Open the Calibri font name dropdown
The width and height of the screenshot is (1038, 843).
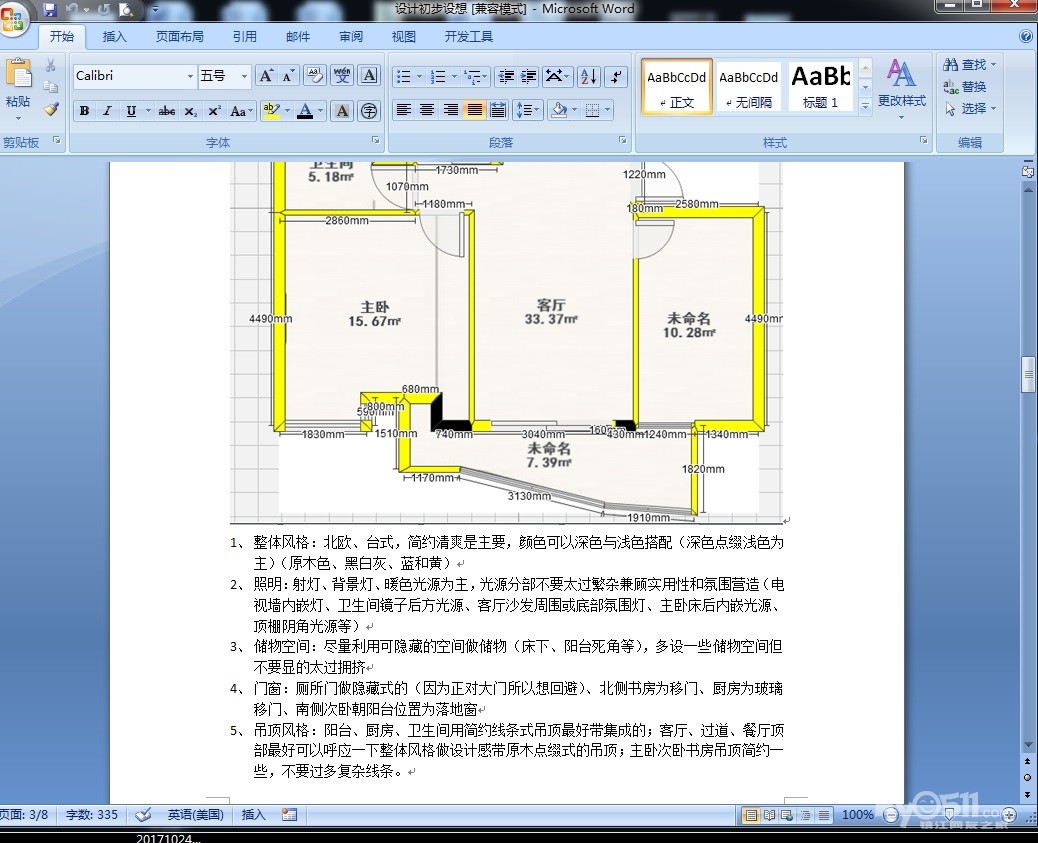[x=190, y=76]
